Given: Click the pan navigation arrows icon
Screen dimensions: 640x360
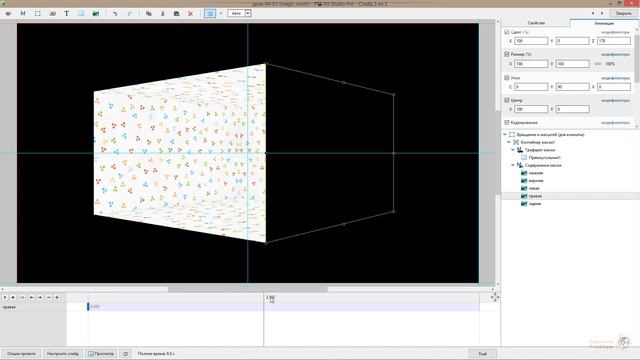Looking at the screenshot, I should tap(495, 297).
